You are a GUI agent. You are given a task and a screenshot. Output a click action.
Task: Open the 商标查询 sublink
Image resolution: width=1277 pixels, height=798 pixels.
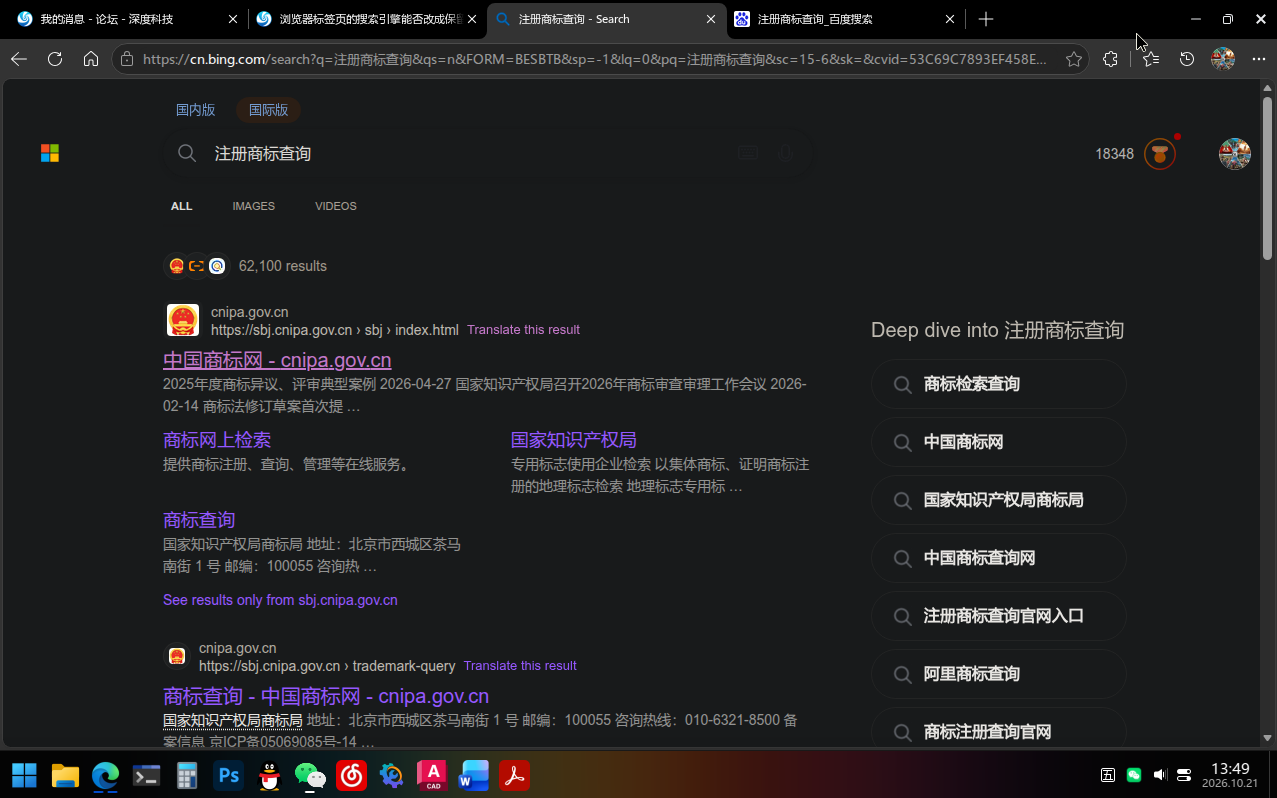199,520
